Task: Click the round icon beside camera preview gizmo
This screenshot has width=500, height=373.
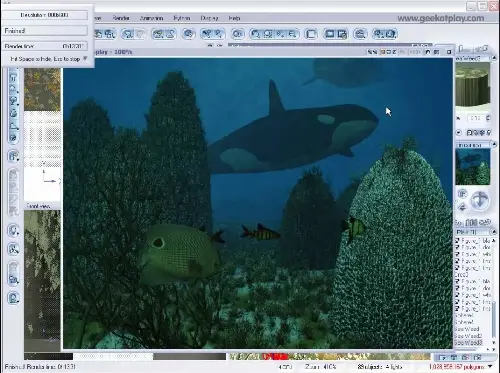Action: 462,194
